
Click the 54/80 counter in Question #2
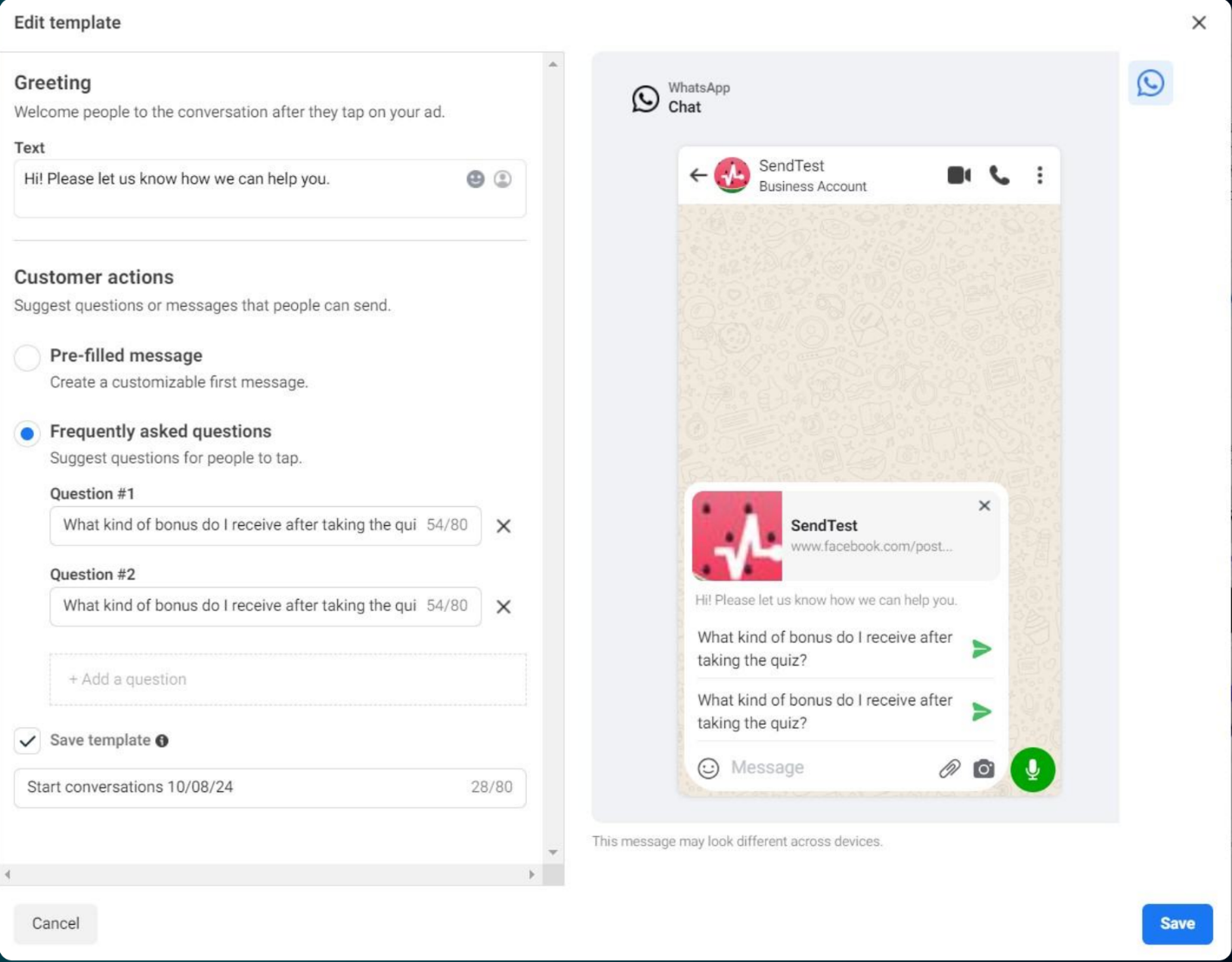click(447, 606)
